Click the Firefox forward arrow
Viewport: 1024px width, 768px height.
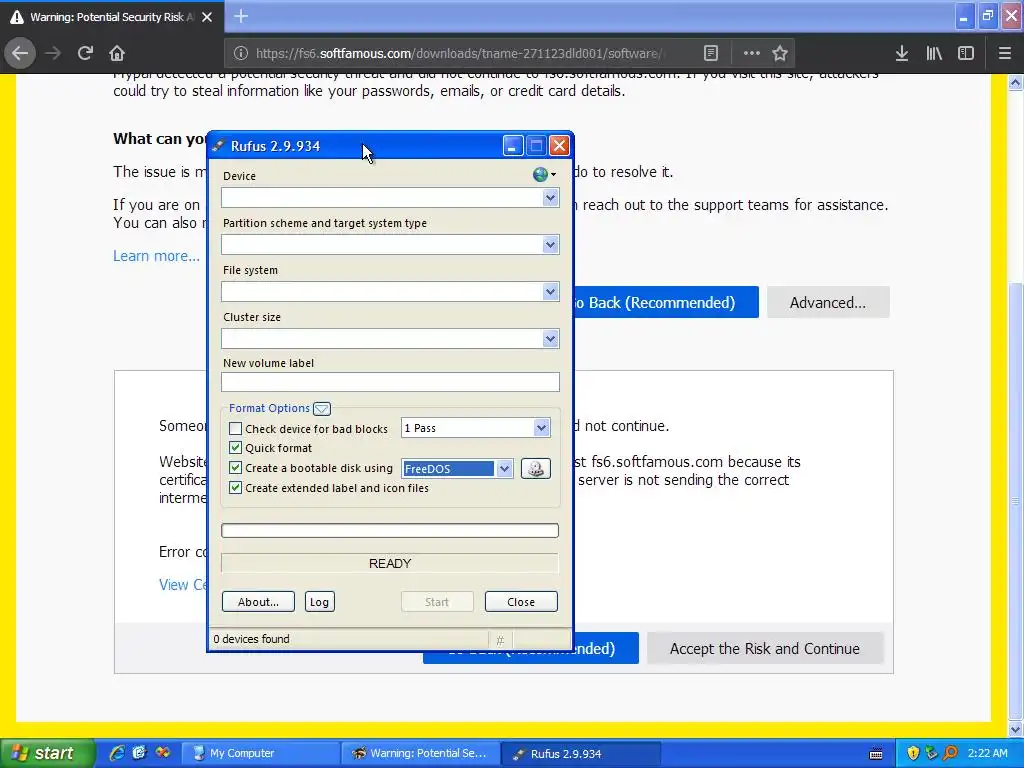(53, 53)
